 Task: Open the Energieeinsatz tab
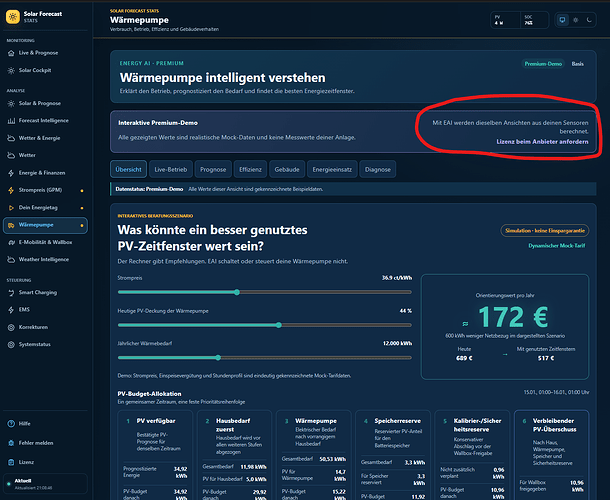[332, 169]
